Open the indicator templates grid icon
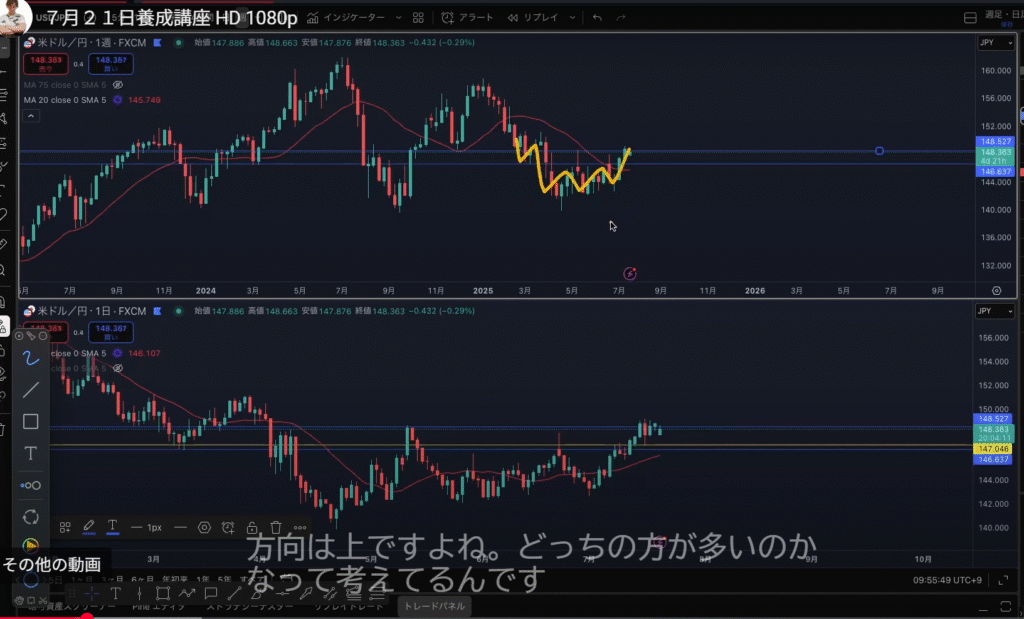Image resolution: width=1024 pixels, height=619 pixels. coord(418,18)
